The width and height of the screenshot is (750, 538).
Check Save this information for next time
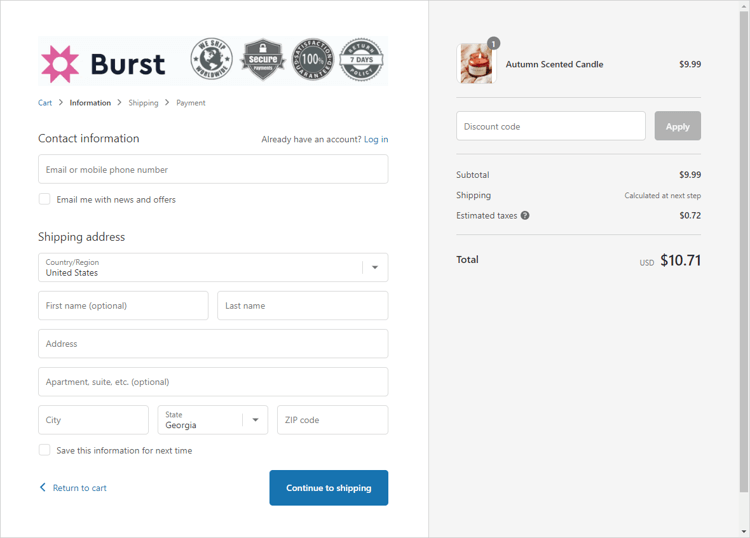click(x=44, y=450)
